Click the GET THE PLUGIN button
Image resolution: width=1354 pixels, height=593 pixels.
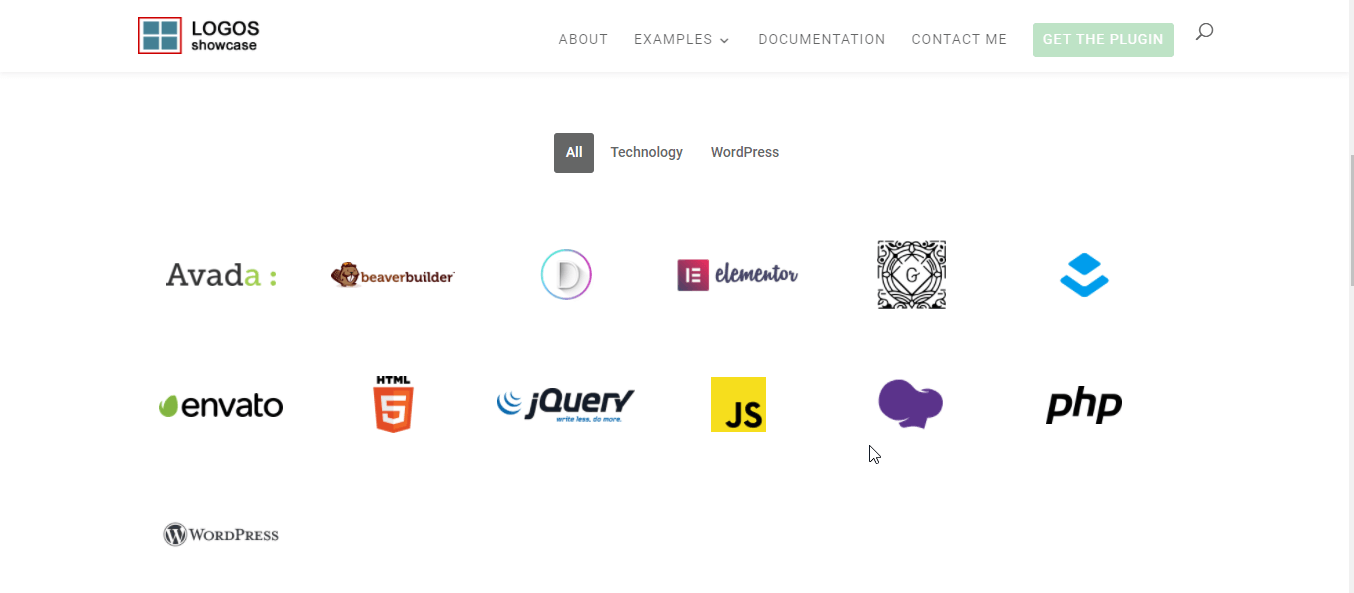pyautogui.click(x=1103, y=39)
